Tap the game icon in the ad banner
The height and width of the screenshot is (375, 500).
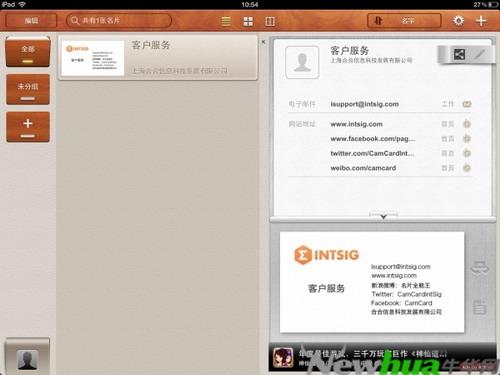(x=283, y=357)
